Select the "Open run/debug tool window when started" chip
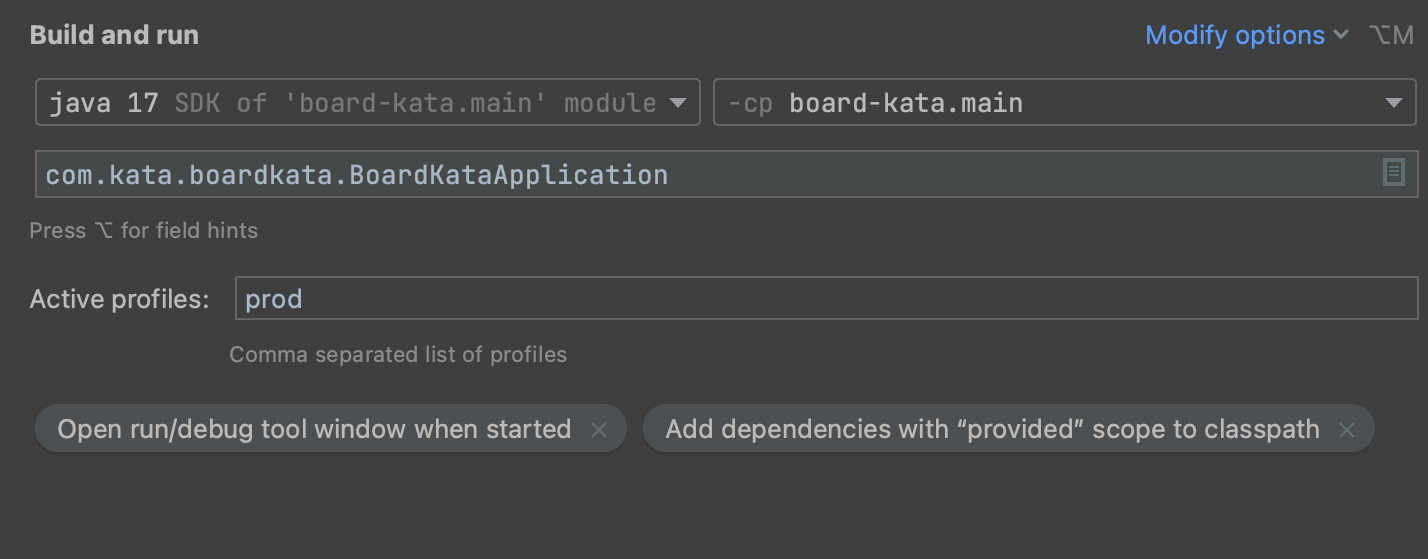 pos(314,430)
